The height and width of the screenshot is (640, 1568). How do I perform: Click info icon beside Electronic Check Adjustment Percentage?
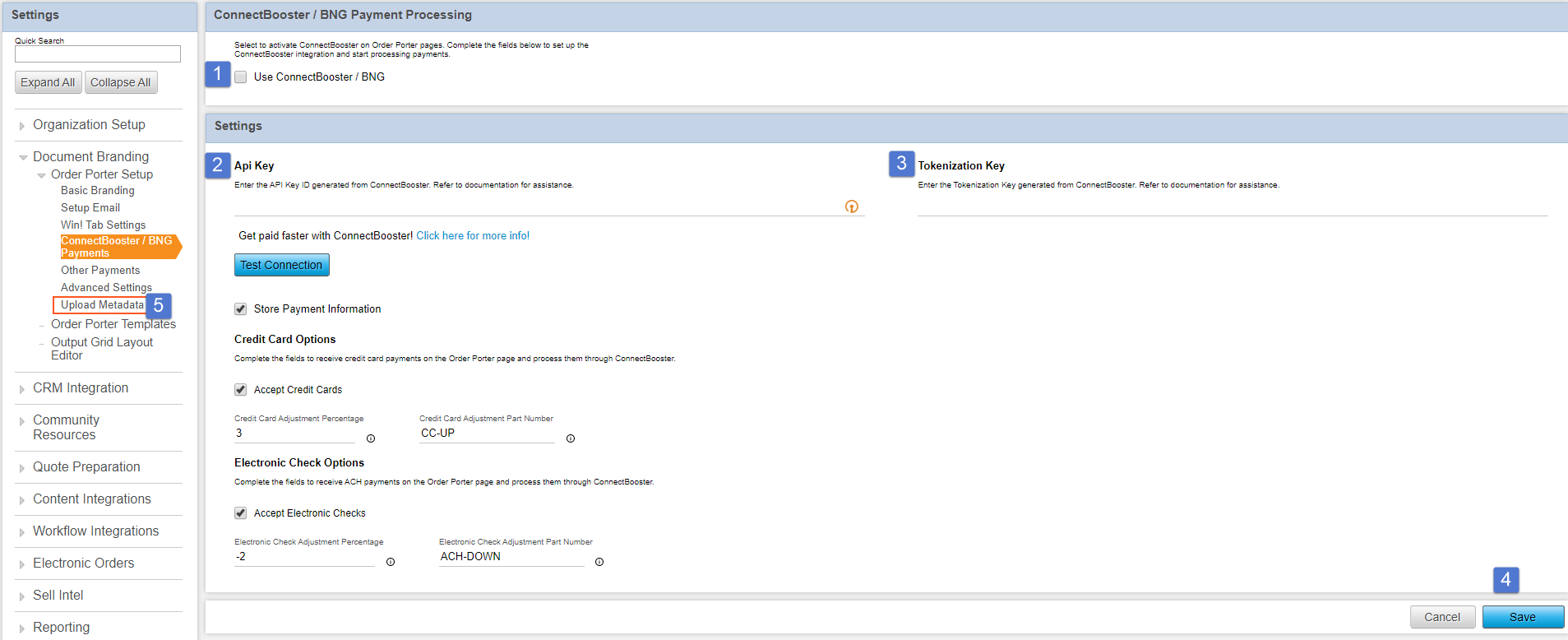pos(391,562)
